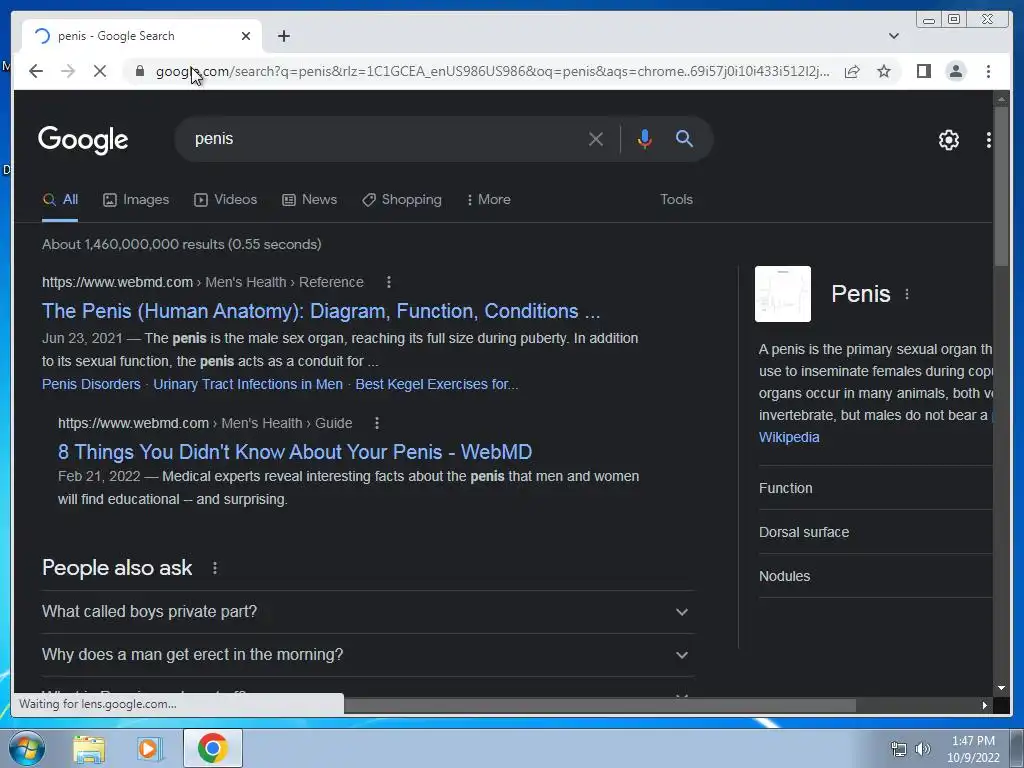Click the vertical scrollbar down arrow
The image size is (1024, 768).
[1001, 688]
